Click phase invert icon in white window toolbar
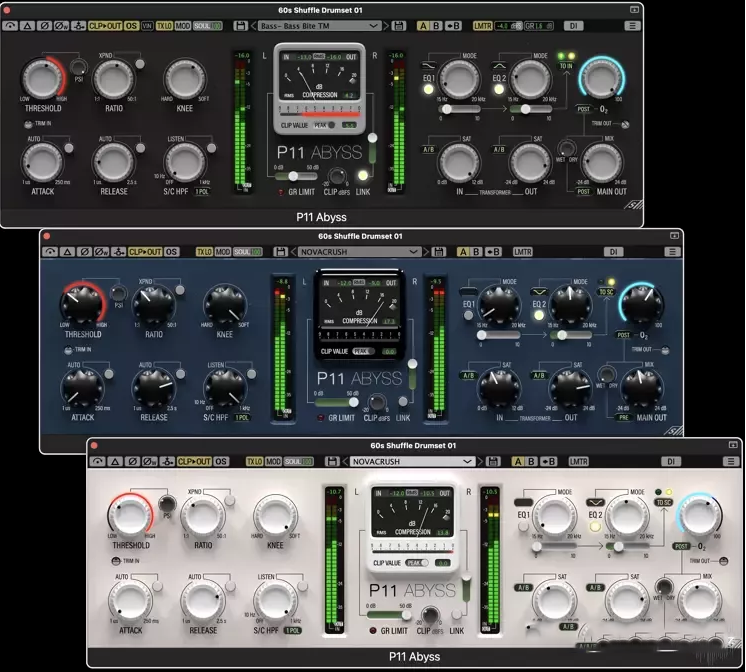746x672 pixels. (132, 461)
